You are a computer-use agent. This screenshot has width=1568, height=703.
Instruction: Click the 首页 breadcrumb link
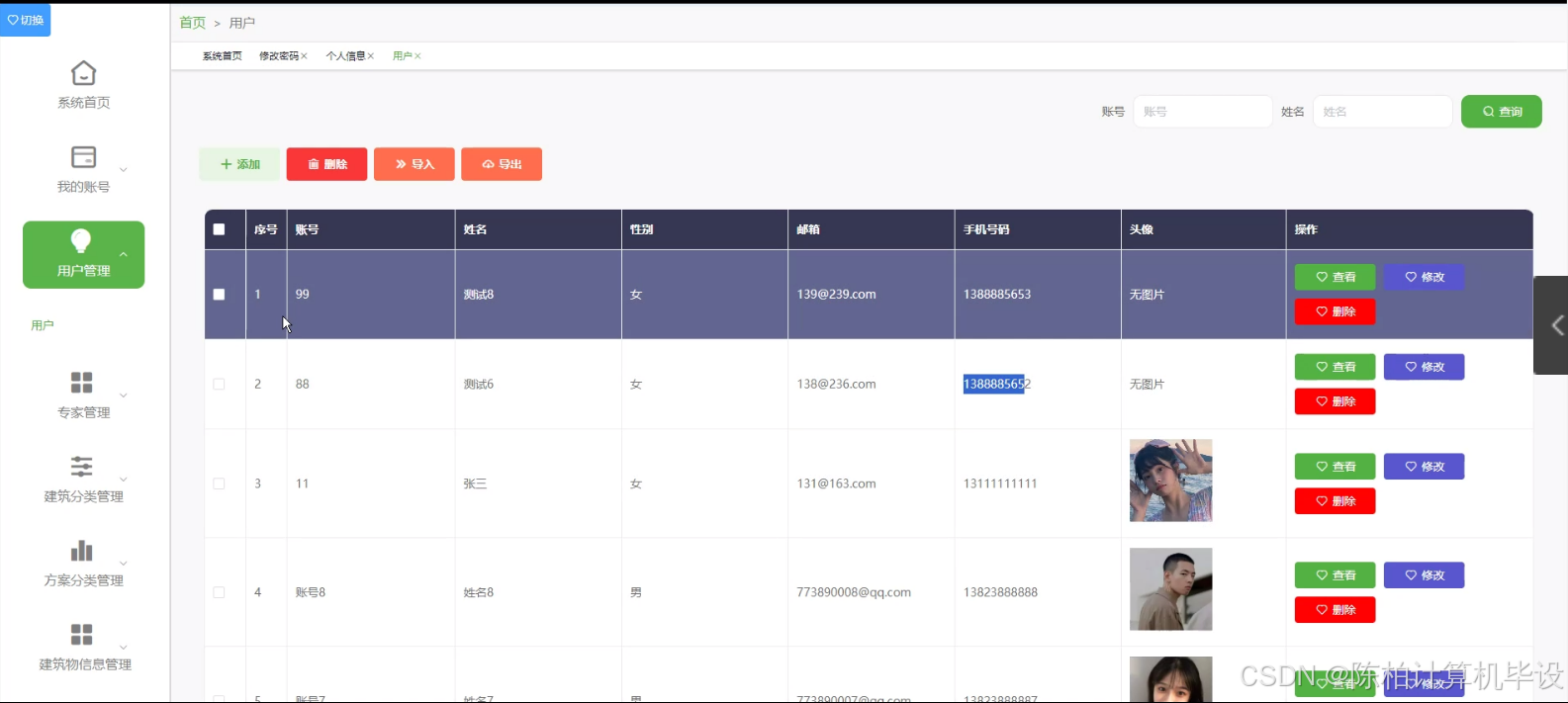coord(193,23)
